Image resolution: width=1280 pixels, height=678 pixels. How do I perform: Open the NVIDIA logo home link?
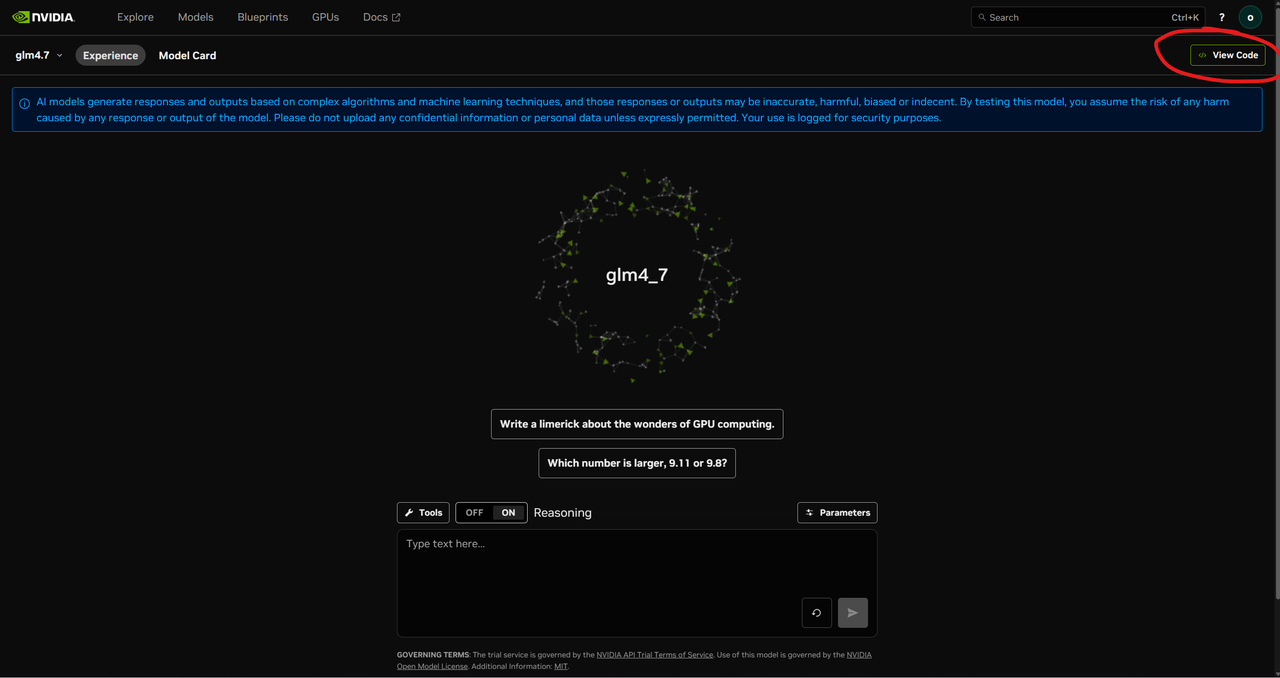coord(43,17)
